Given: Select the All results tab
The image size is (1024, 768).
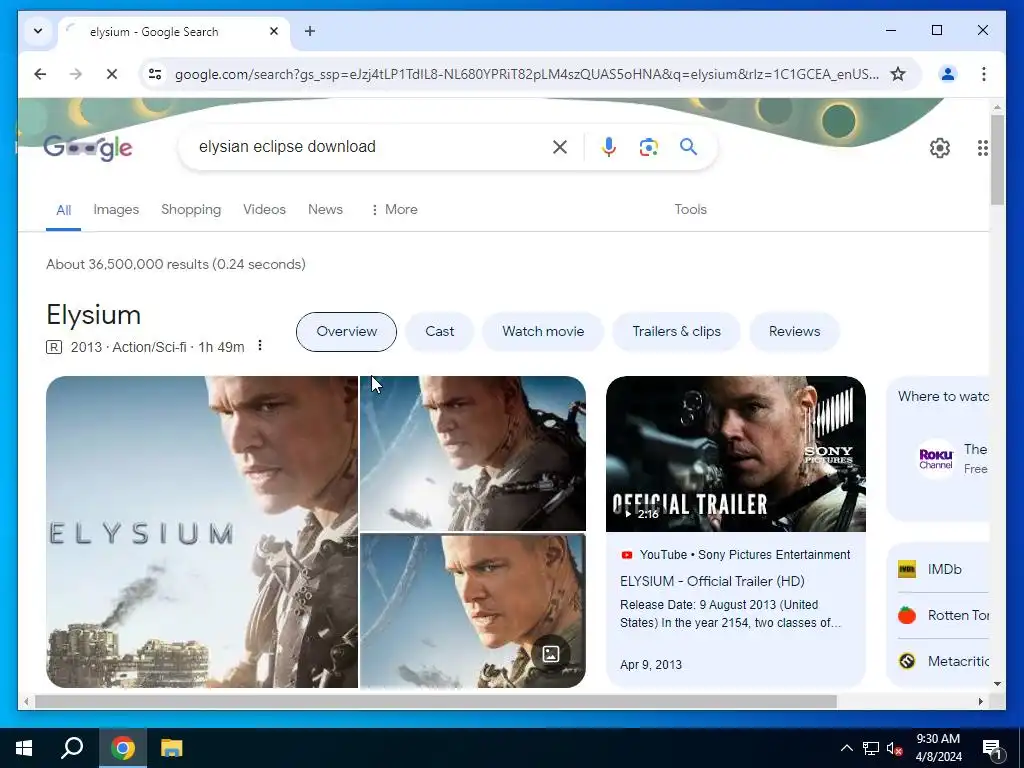Looking at the screenshot, I should tap(63, 210).
